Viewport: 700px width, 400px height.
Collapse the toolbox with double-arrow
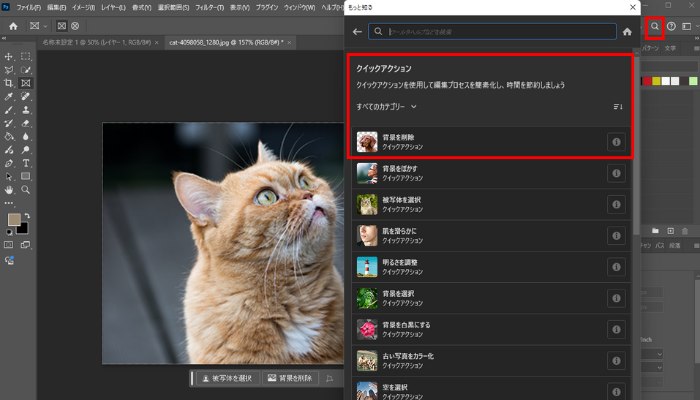(x=4, y=38)
